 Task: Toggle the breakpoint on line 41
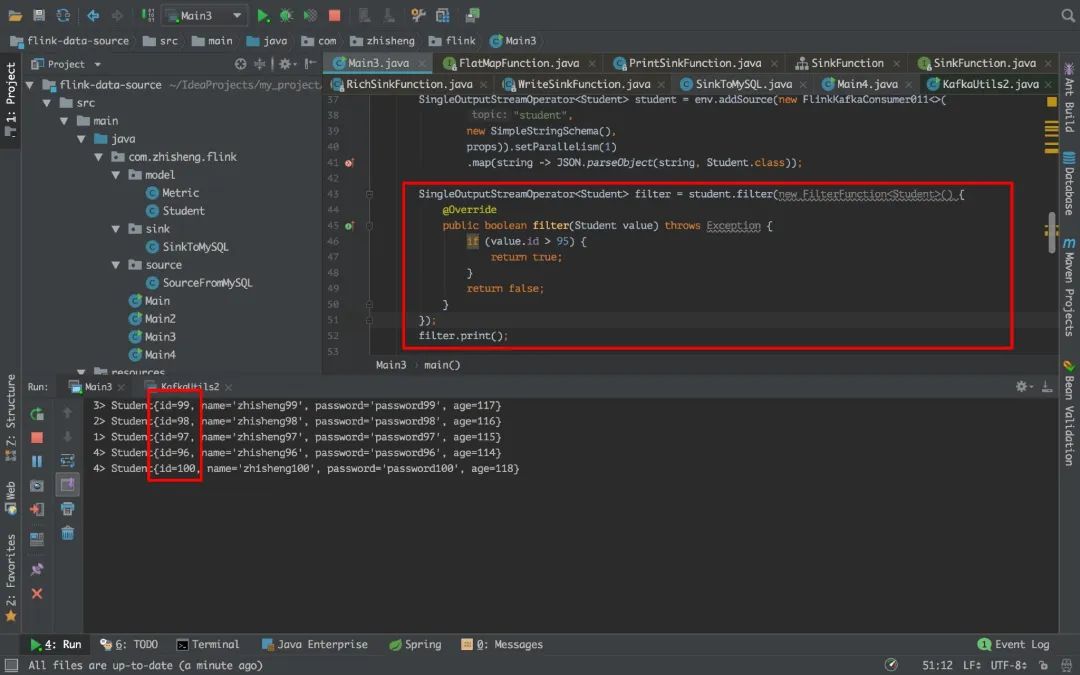[x=349, y=163]
